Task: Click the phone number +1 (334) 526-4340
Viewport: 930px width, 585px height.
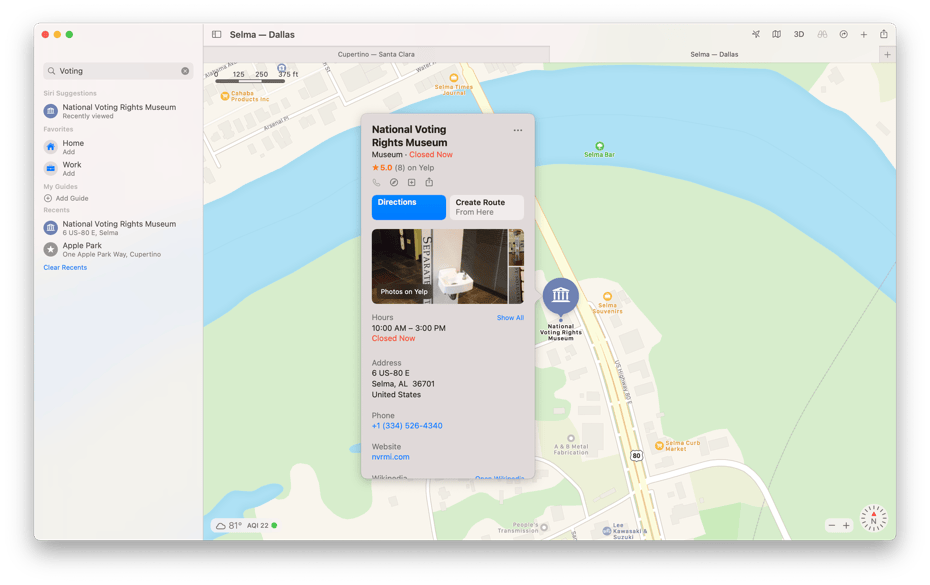Action: [x=407, y=426]
